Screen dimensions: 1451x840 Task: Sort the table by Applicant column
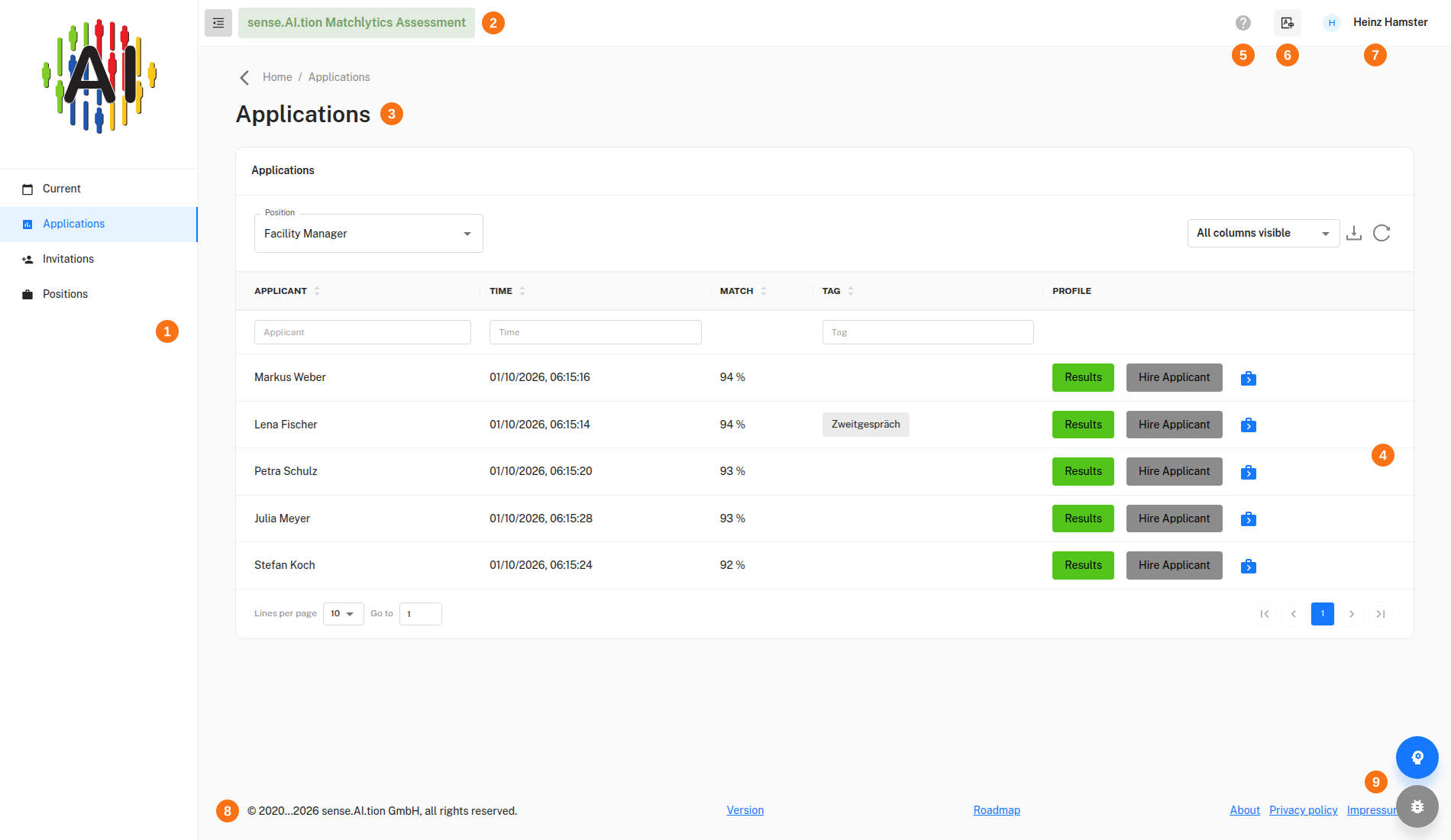(x=317, y=291)
